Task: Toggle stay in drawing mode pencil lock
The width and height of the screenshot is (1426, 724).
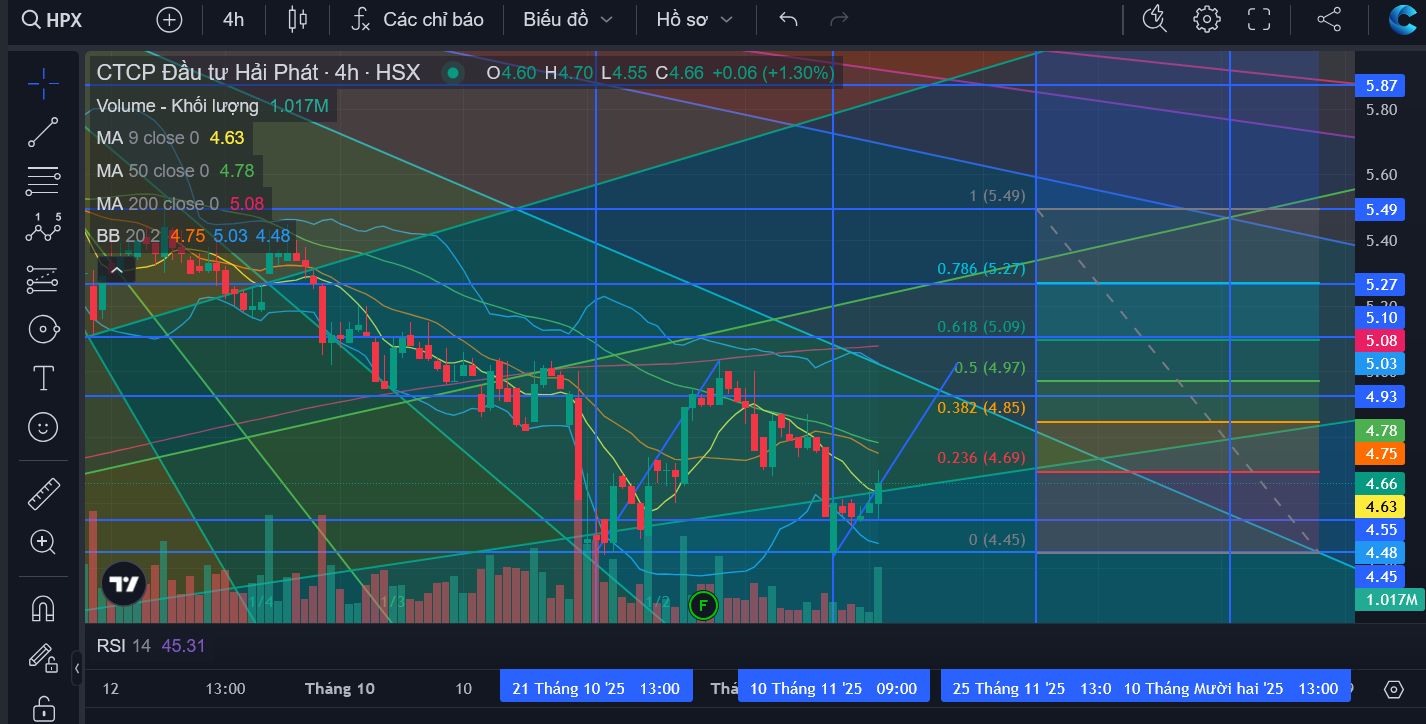Action: (43, 657)
